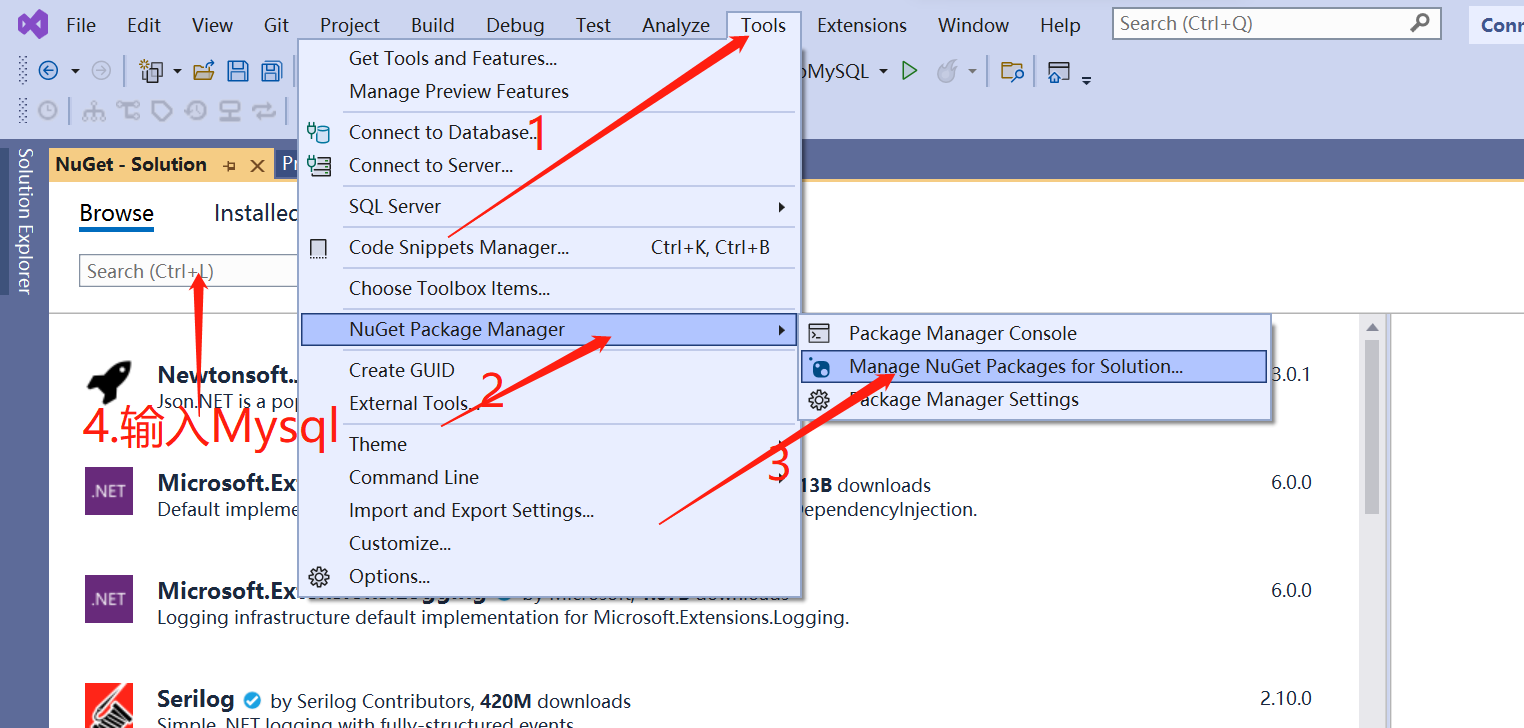
Task: Open the Solution Explorer side panel
Action: tap(25, 221)
